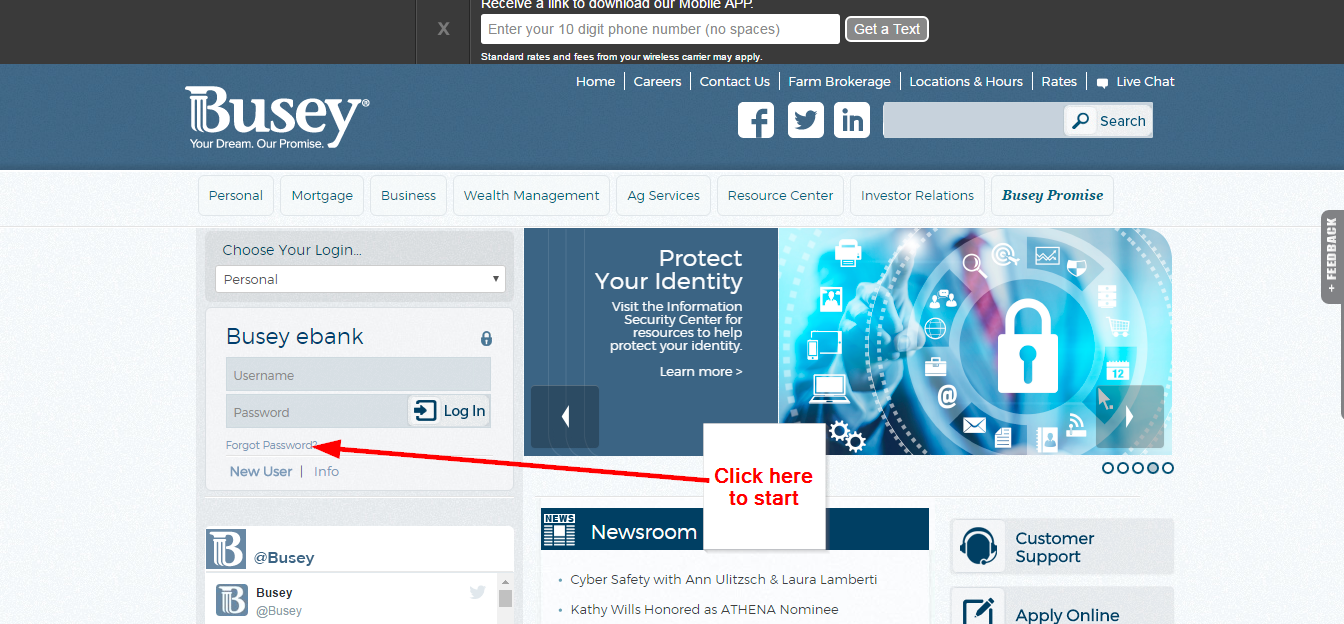
Task: Open the Rates link
Action: point(1059,82)
